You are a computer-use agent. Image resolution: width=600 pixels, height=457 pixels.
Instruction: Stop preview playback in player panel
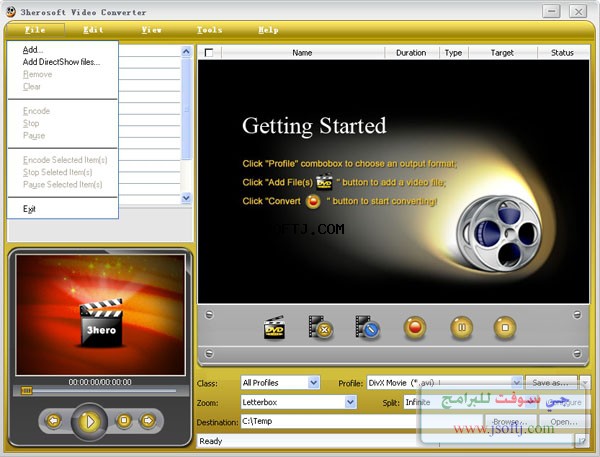(x=124, y=421)
